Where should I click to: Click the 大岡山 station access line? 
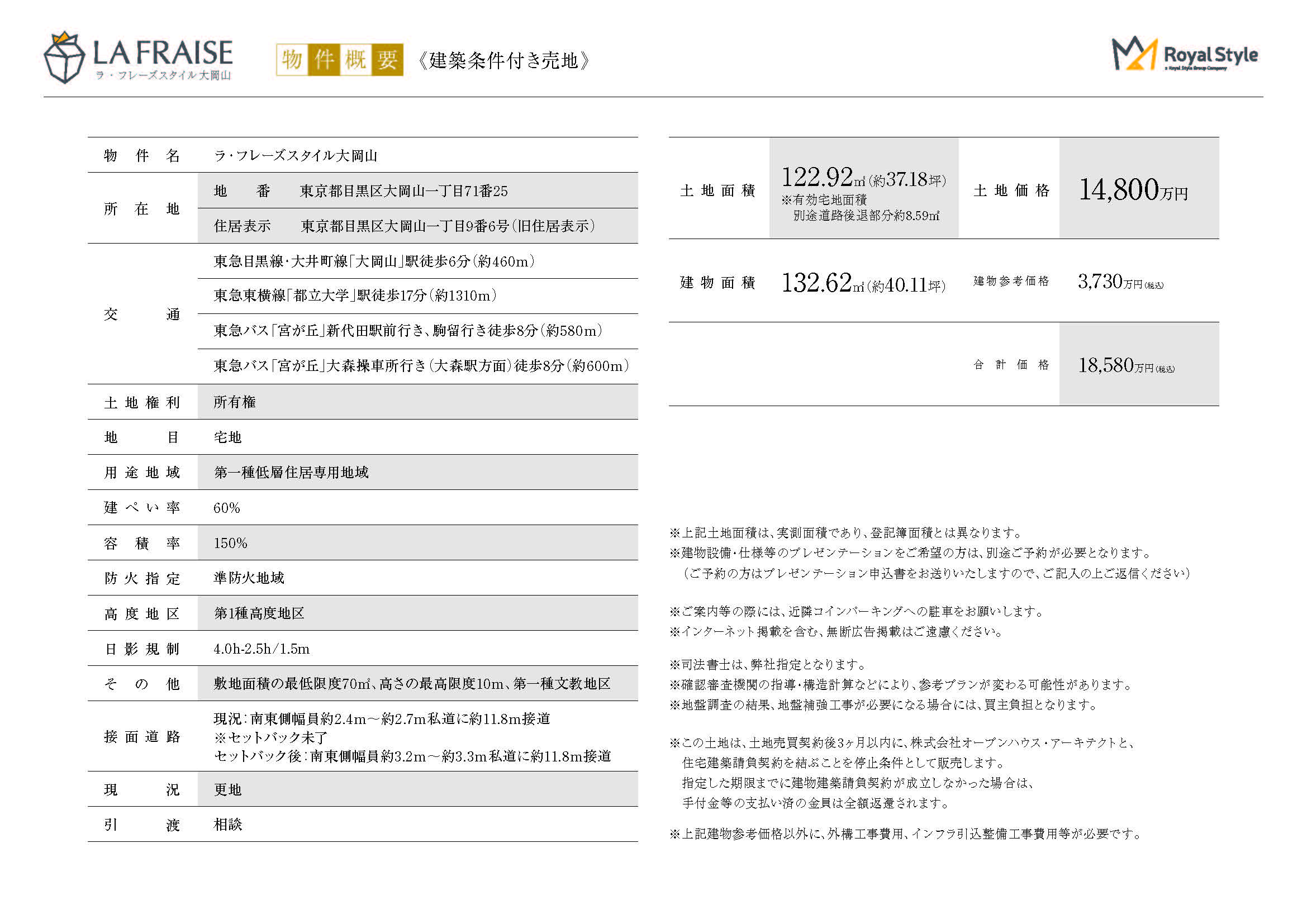[374, 261]
